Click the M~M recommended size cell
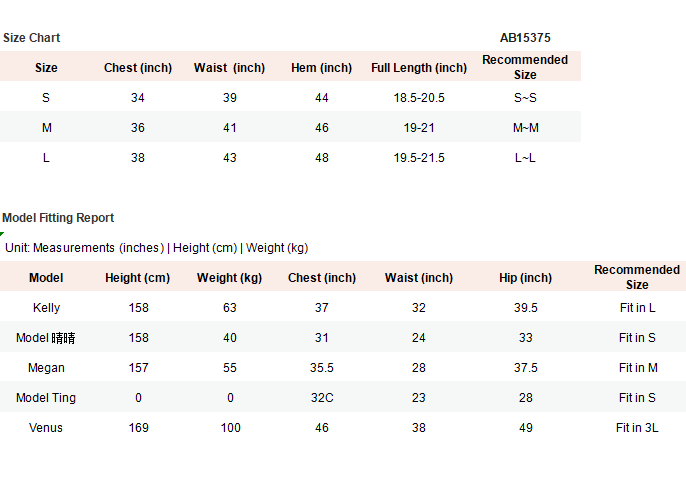The height and width of the screenshot is (479, 686). [x=525, y=128]
